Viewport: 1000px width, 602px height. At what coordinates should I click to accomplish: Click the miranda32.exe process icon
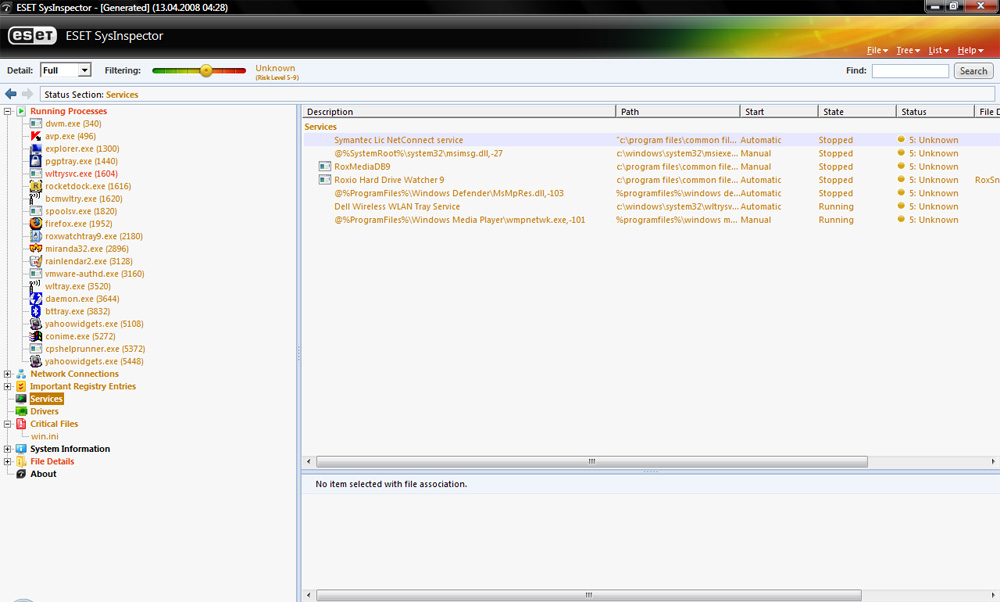click(36, 249)
